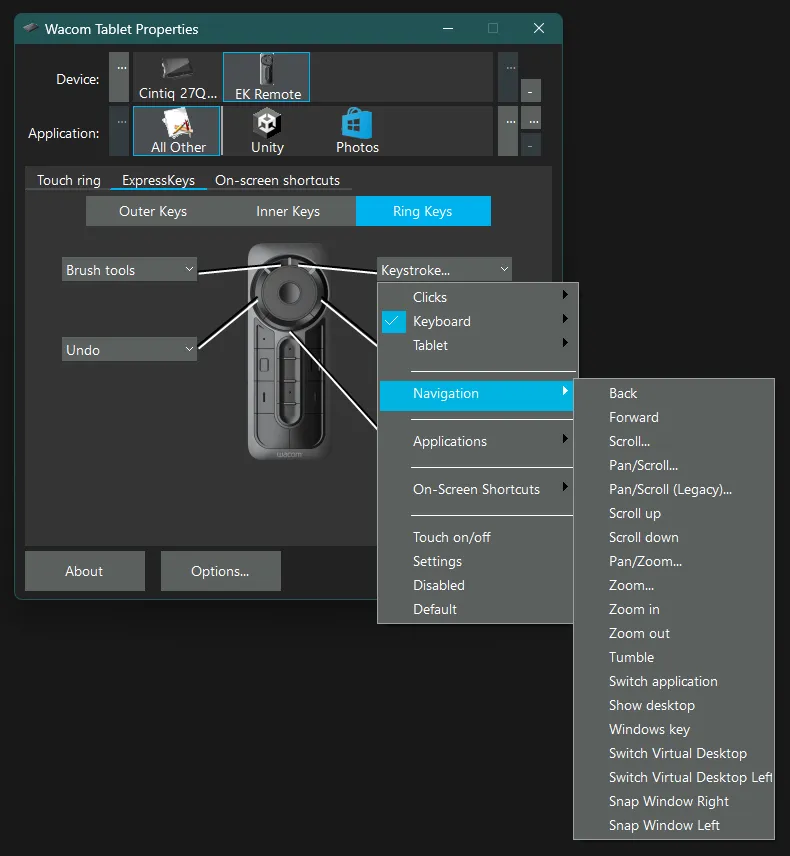Image resolution: width=790 pixels, height=856 pixels.
Task: Click the remove device minus button
Action: [530, 91]
